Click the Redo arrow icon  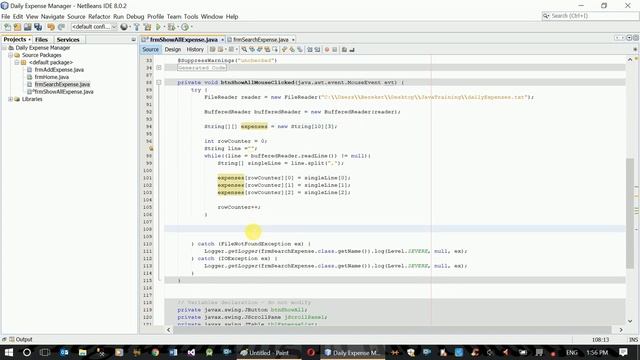[x=61, y=27]
